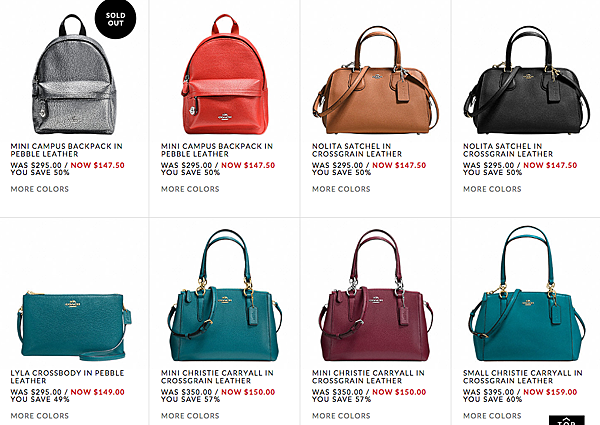
Task: Open the burgundy Mini Christie Carryall title link
Action: tap(368, 377)
